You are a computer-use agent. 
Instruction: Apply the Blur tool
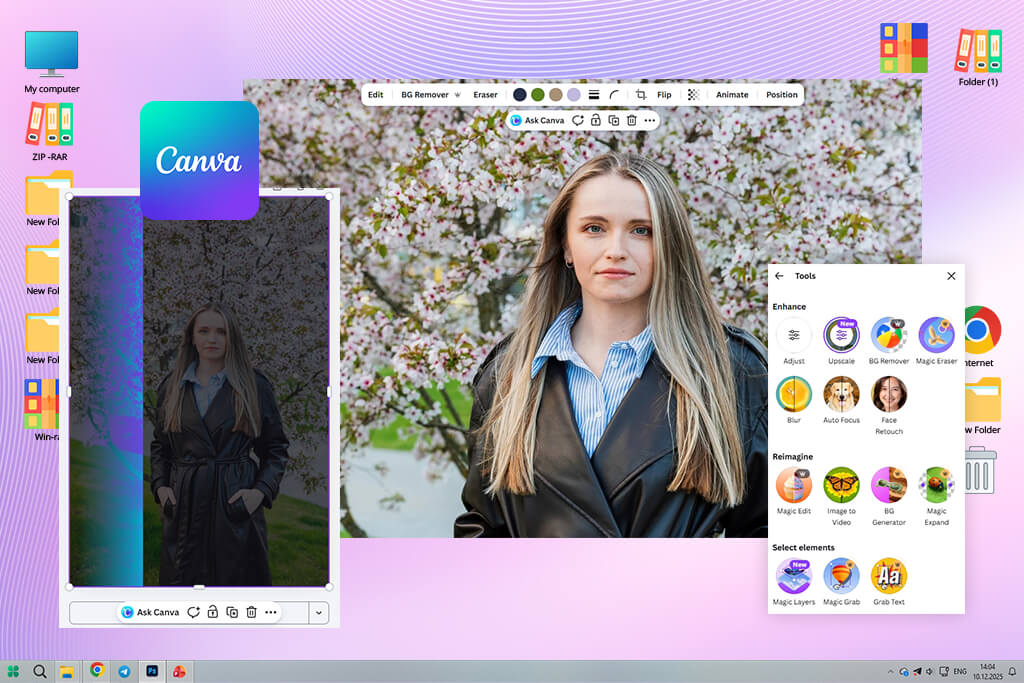793,394
